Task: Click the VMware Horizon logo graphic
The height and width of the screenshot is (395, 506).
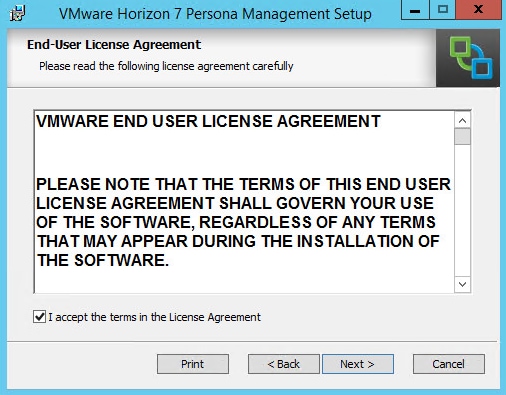Action: point(468,58)
